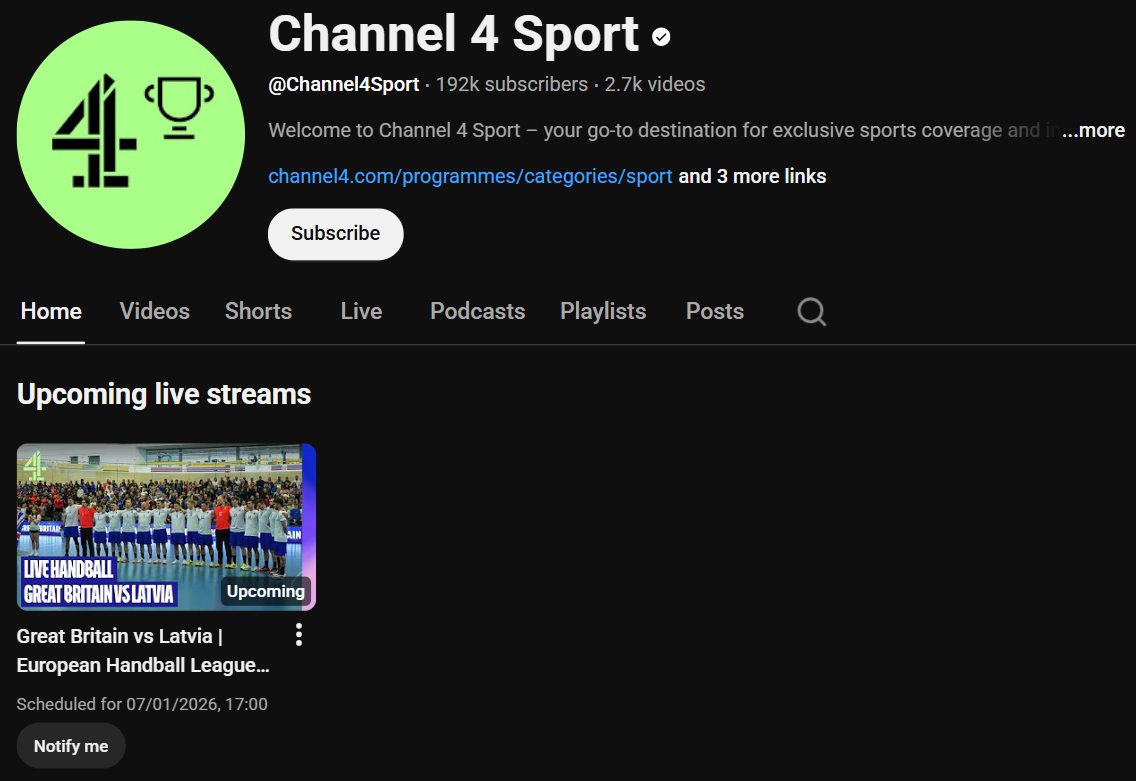1136x781 pixels.
Task: Show the 3 more links
Action: (752, 176)
